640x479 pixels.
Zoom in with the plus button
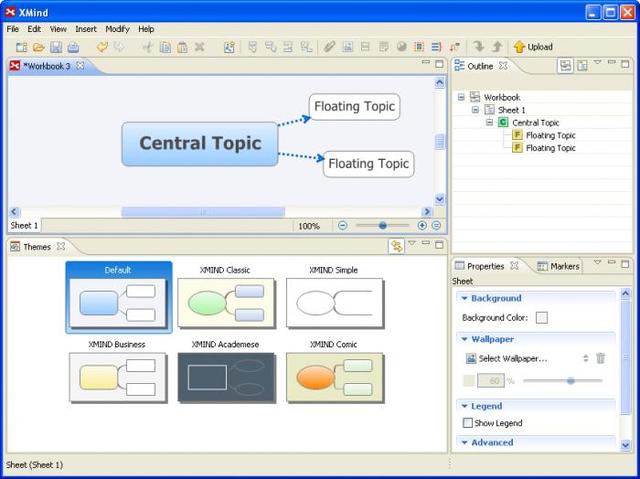[422, 225]
